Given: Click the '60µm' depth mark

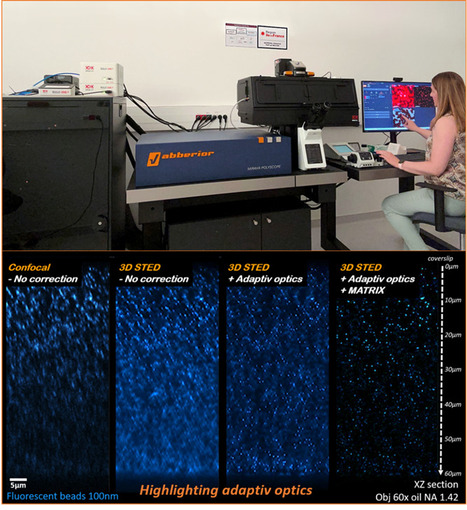Looking at the screenshot, I should [453, 474].
